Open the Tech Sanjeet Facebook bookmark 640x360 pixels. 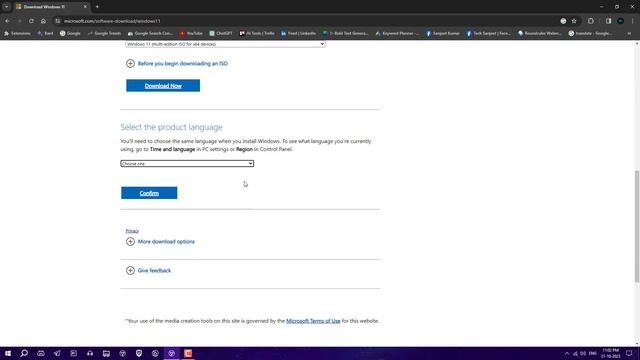[x=489, y=33]
